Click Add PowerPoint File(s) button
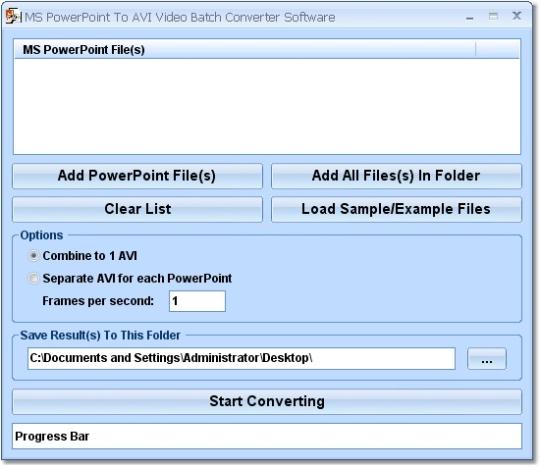This screenshot has height=467, width=540. click(137, 176)
